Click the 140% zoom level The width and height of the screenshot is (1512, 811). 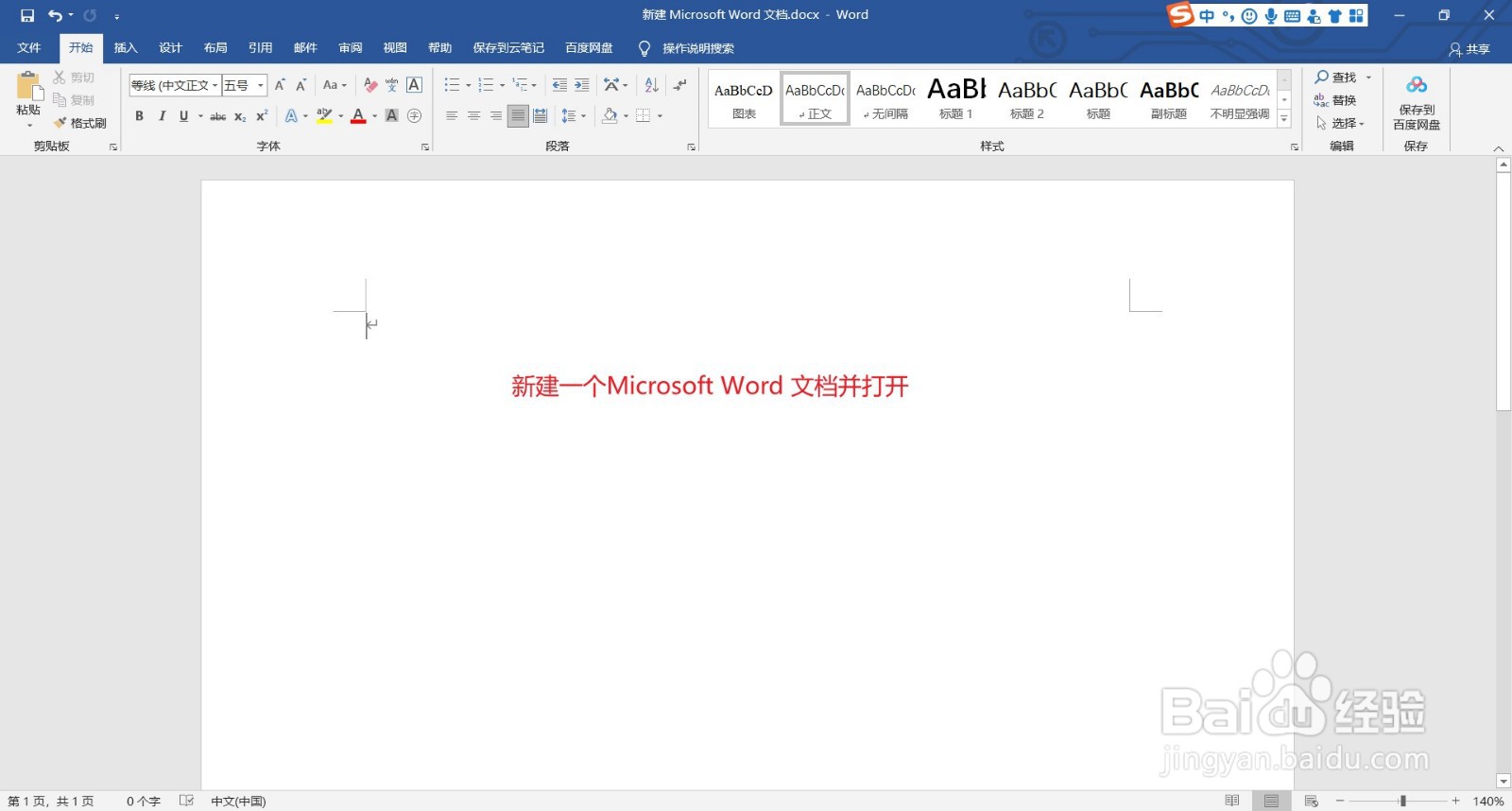[1488, 801]
